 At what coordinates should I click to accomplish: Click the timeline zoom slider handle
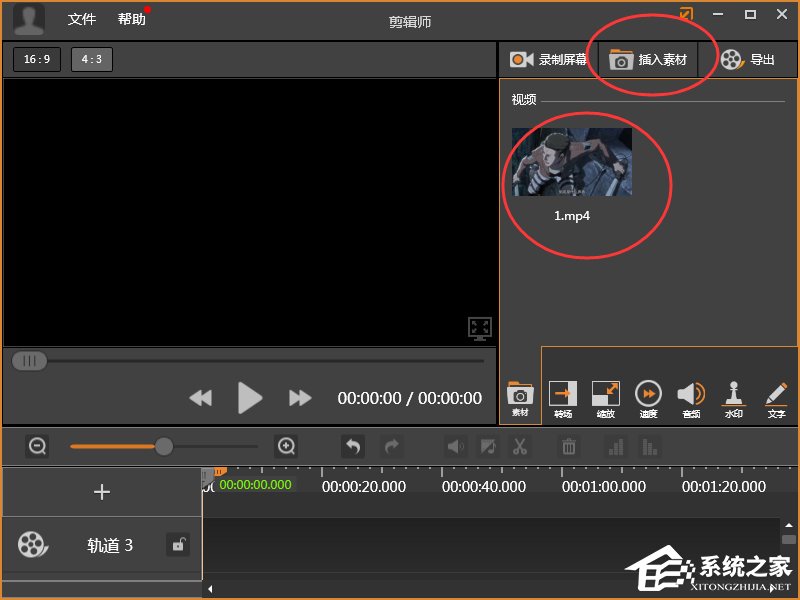(164, 446)
